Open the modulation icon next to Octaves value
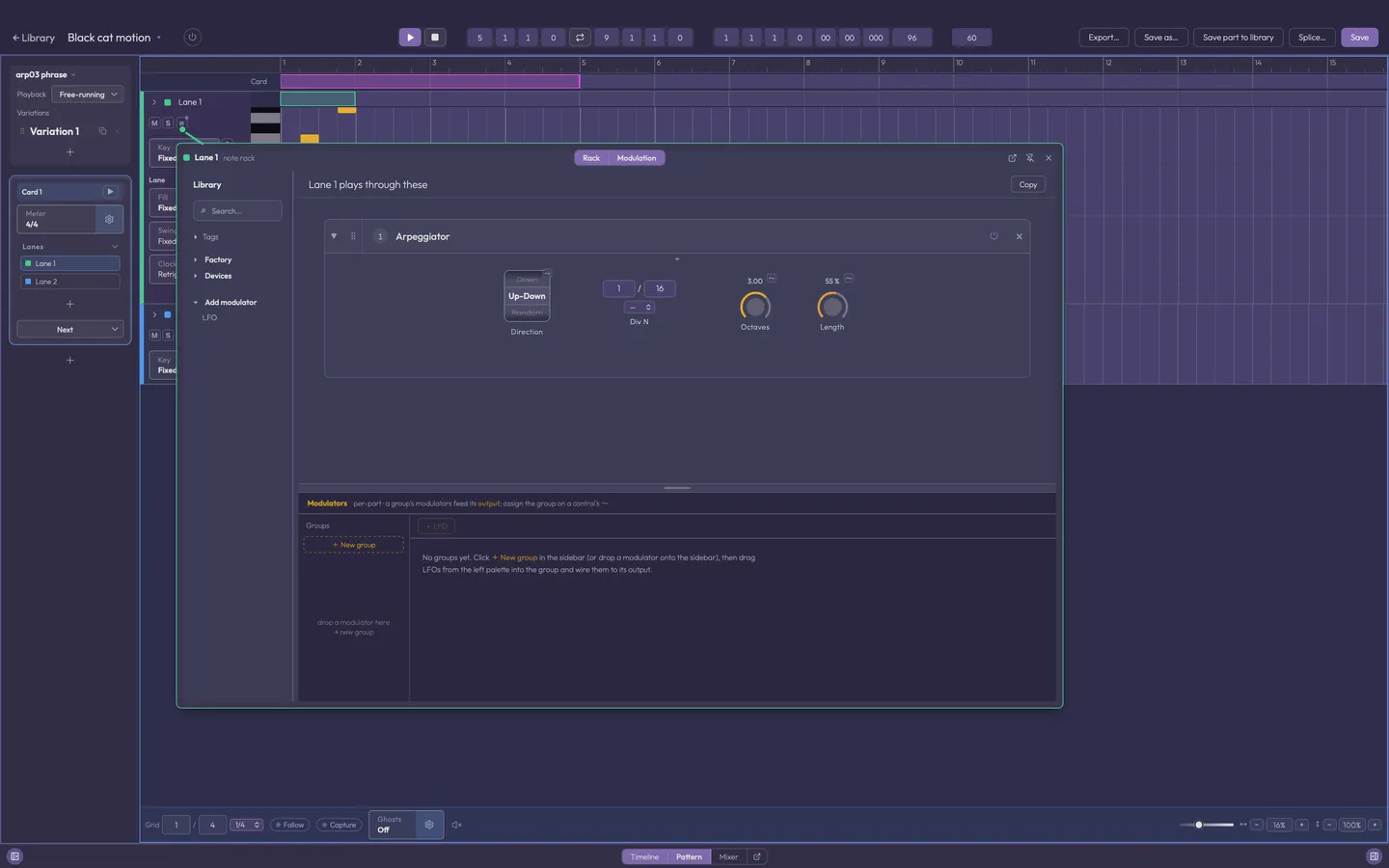This screenshot has width=1389, height=868. click(772, 279)
